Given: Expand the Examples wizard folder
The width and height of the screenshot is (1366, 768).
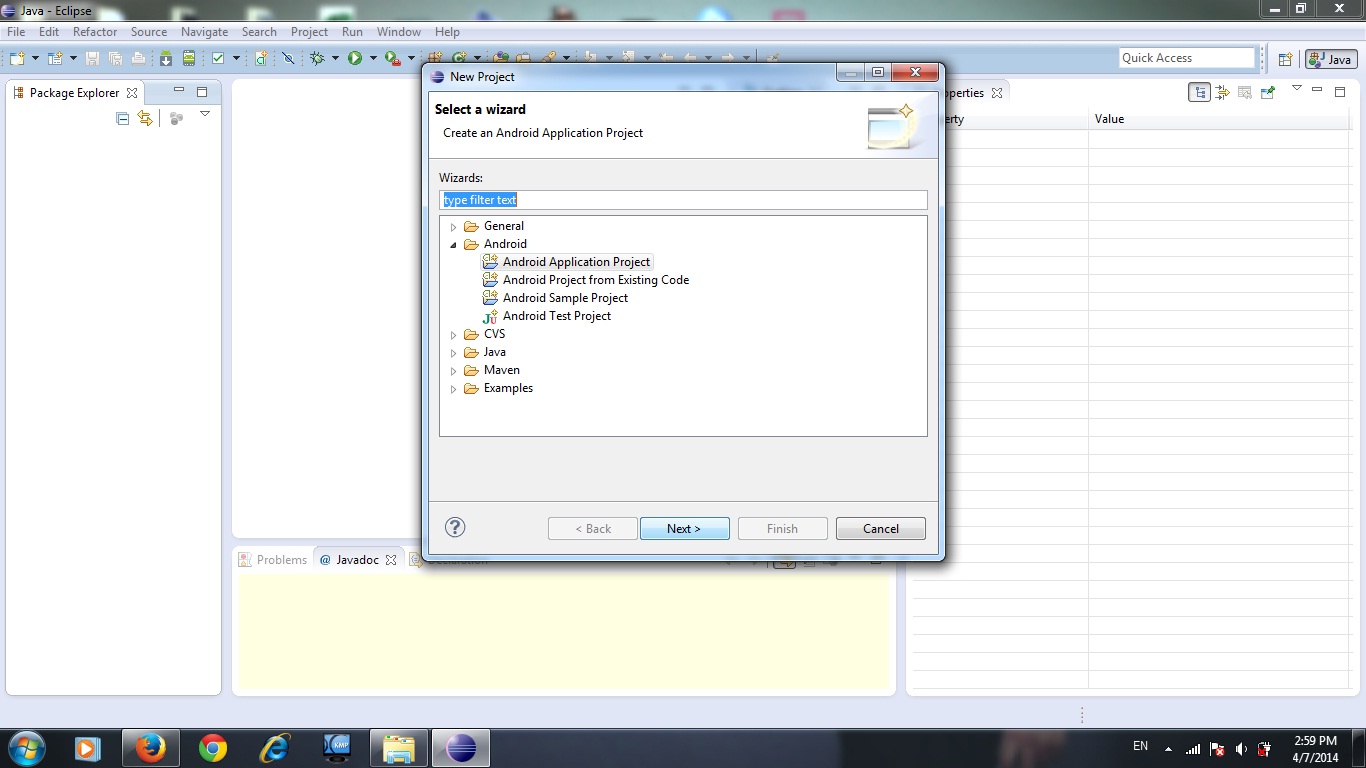Looking at the screenshot, I should (453, 389).
